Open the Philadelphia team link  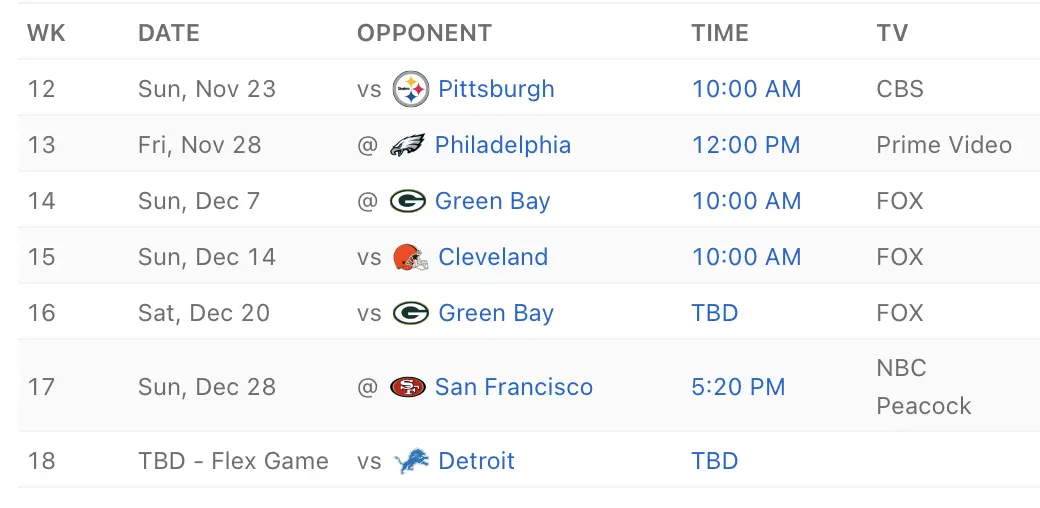coord(502,145)
